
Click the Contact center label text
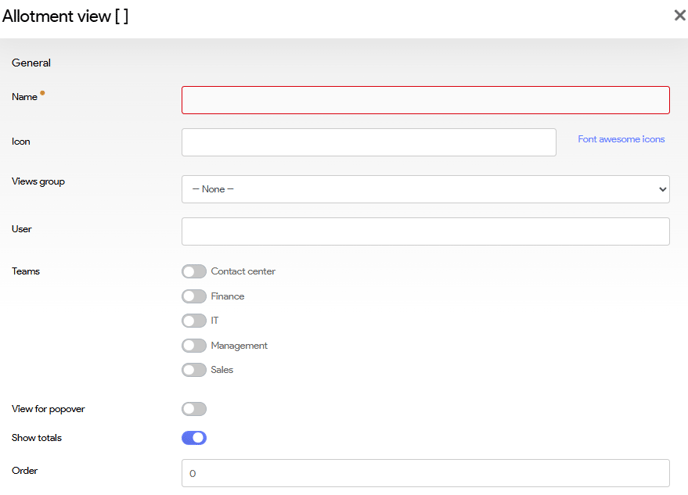click(x=243, y=271)
